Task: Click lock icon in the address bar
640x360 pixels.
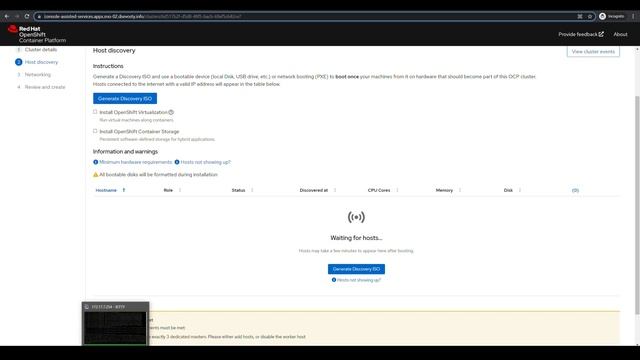Action: [39, 17]
